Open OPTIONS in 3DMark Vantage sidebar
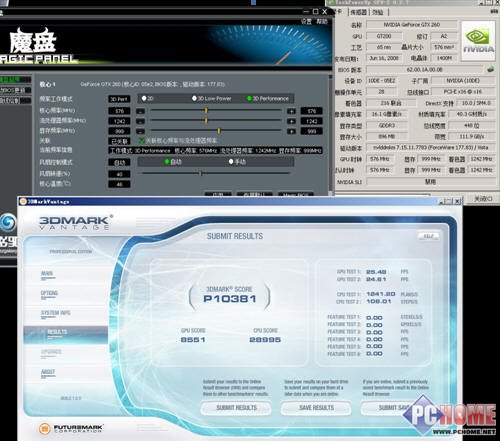The height and width of the screenshot is (441, 500). 49,293
